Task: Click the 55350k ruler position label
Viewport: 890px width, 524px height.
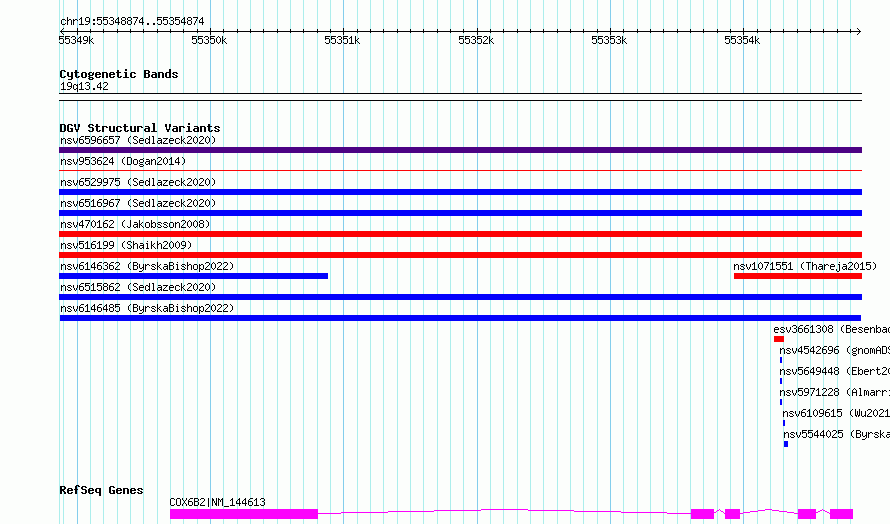Action: [x=209, y=40]
